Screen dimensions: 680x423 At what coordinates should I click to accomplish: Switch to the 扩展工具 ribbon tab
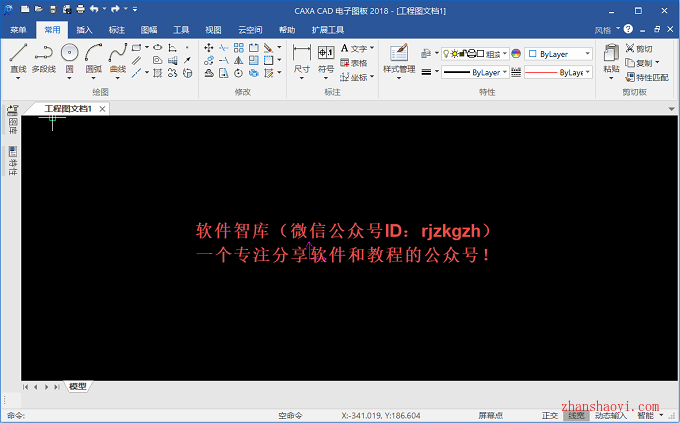[328, 30]
